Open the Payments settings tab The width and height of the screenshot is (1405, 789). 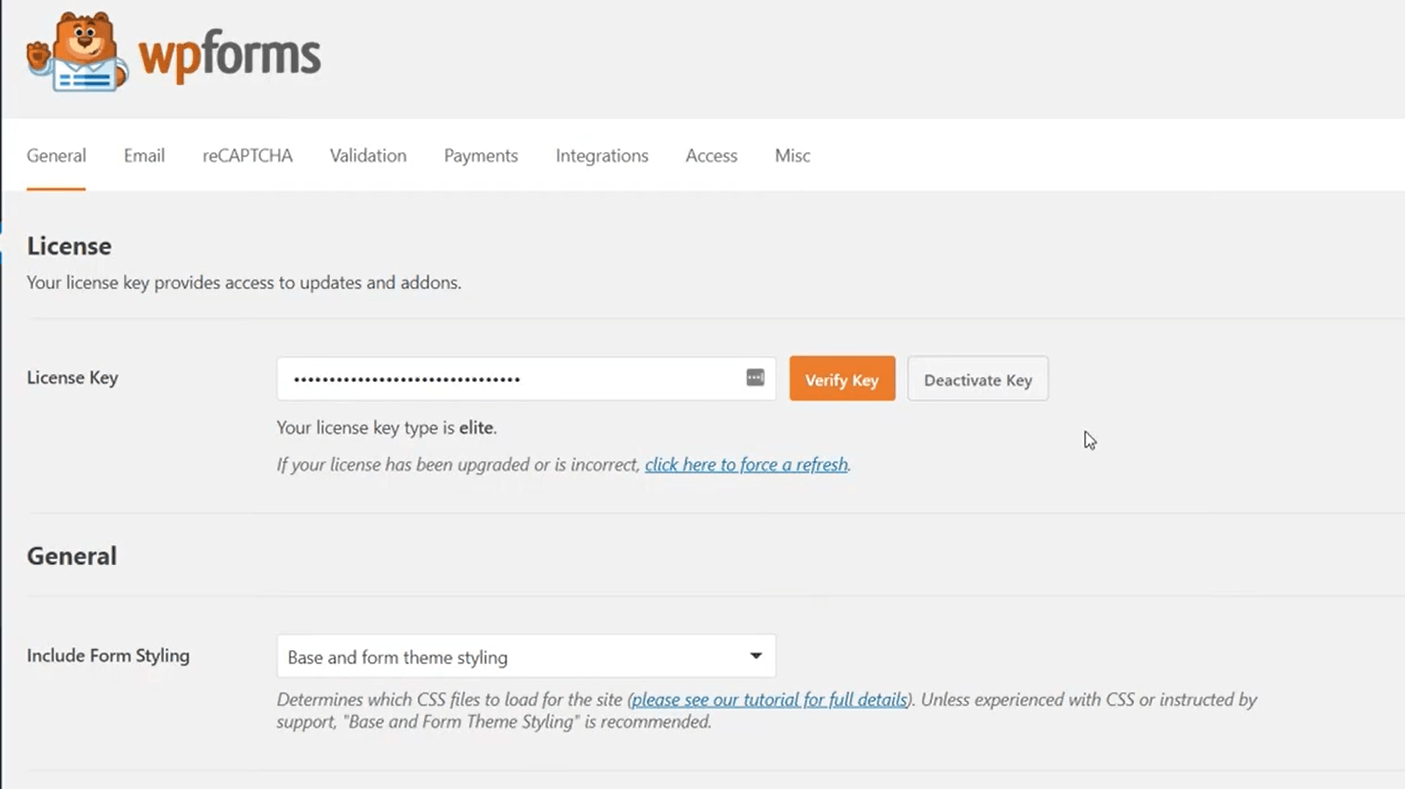point(480,156)
